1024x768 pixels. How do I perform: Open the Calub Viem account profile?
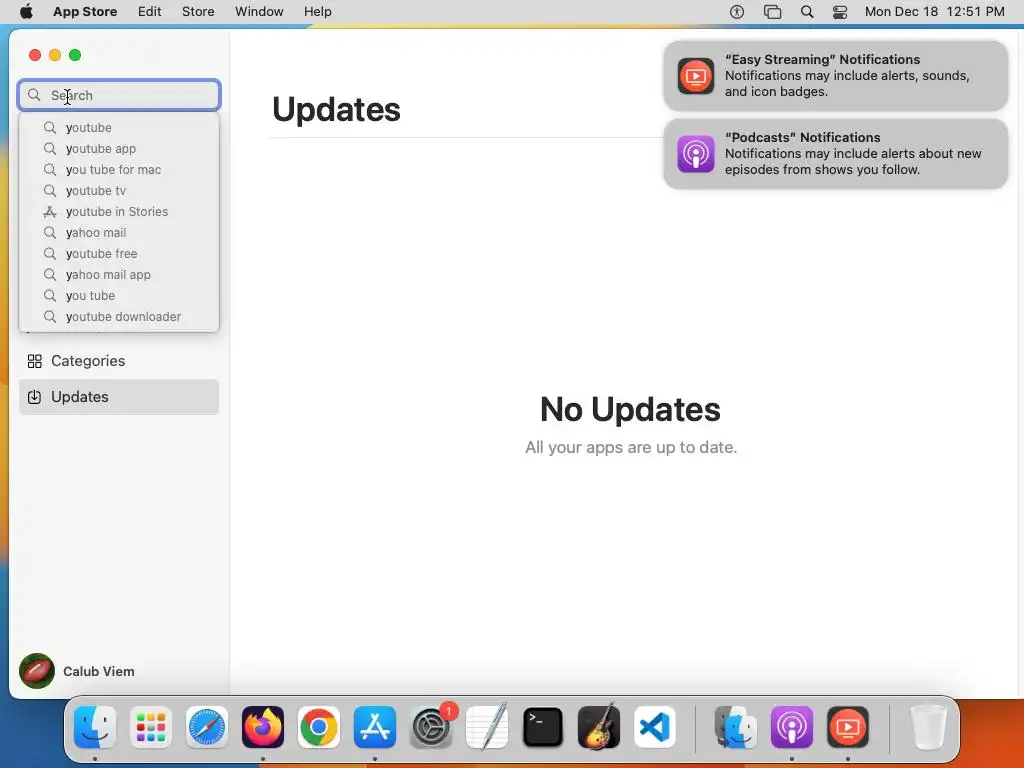coord(77,671)
